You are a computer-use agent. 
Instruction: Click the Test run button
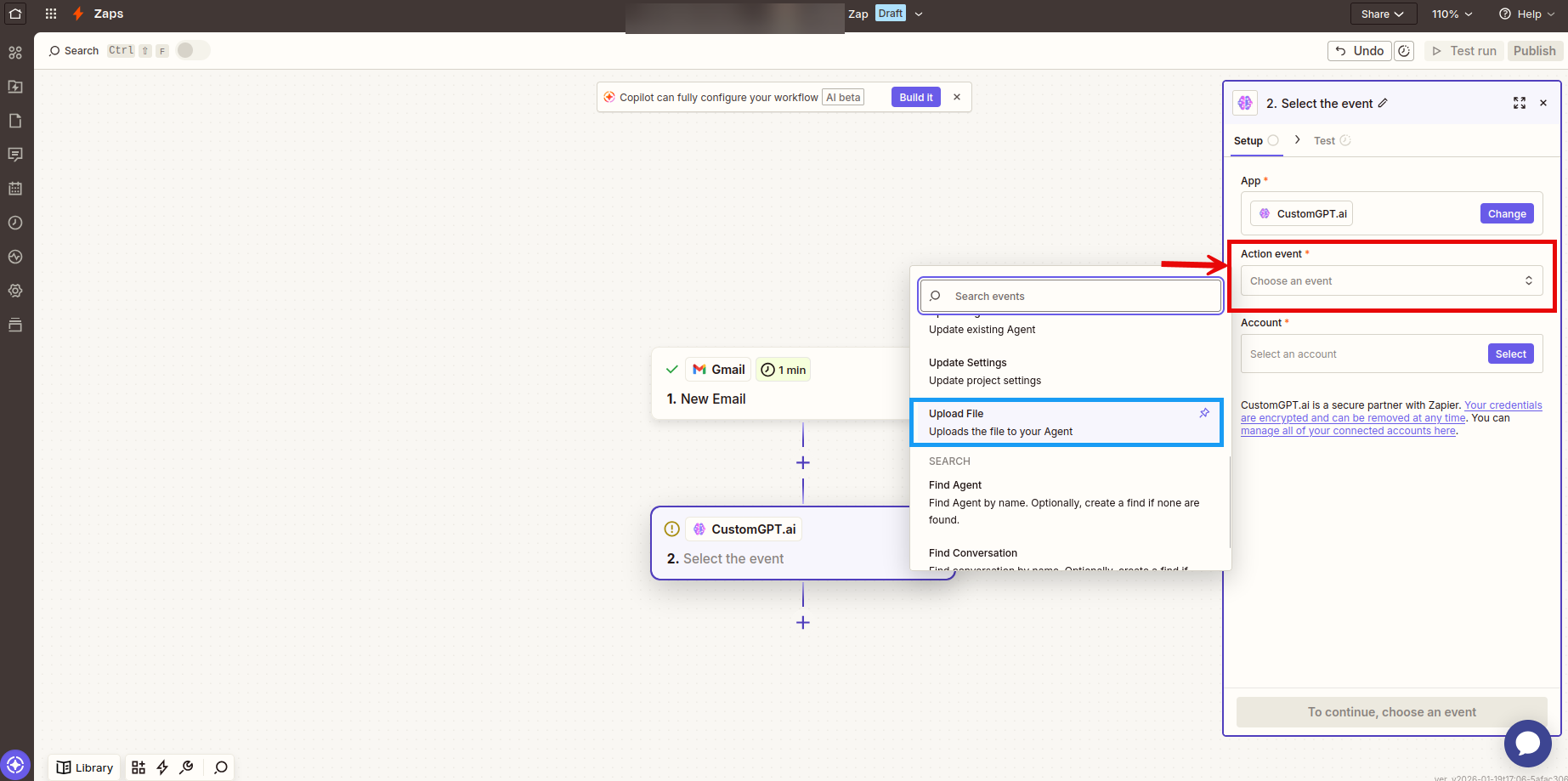coord(1464,51)
